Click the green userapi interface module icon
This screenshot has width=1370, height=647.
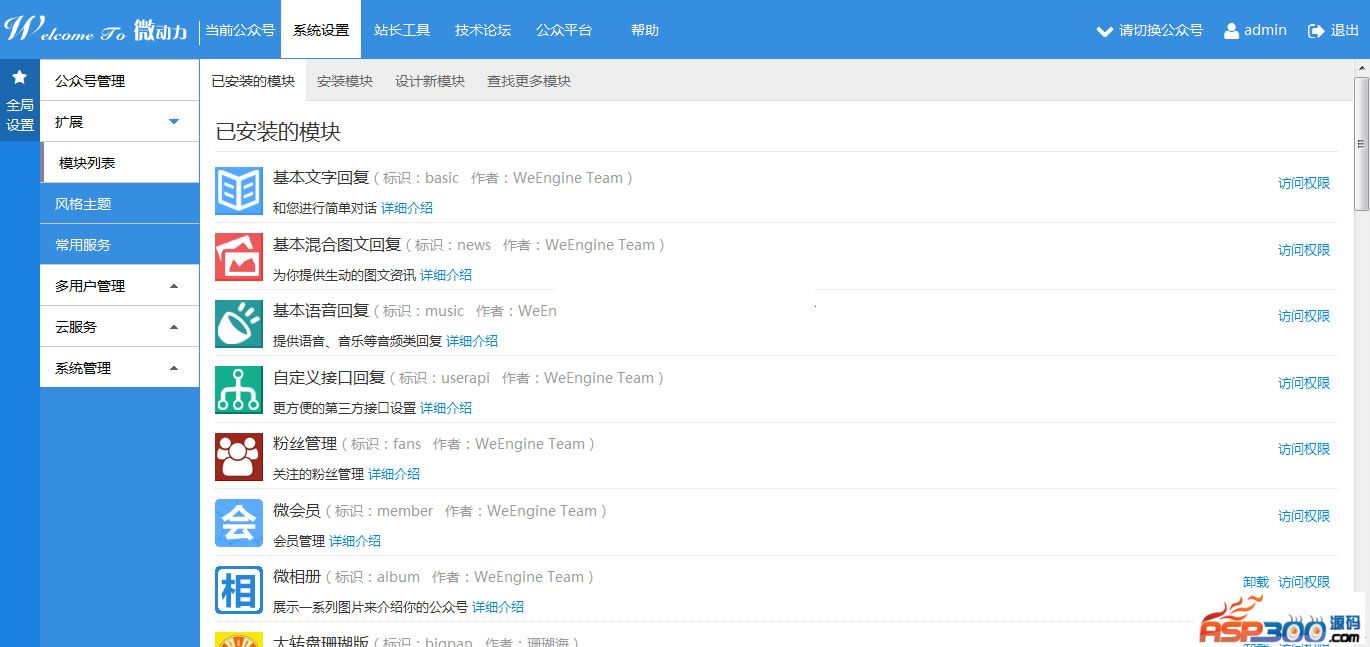239,390
